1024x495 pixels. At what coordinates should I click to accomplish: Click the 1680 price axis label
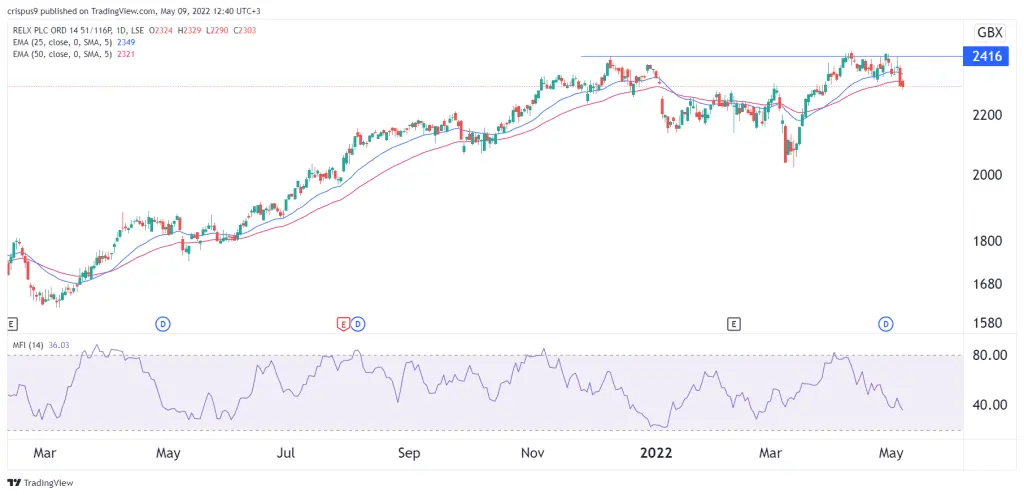[986, 284]
